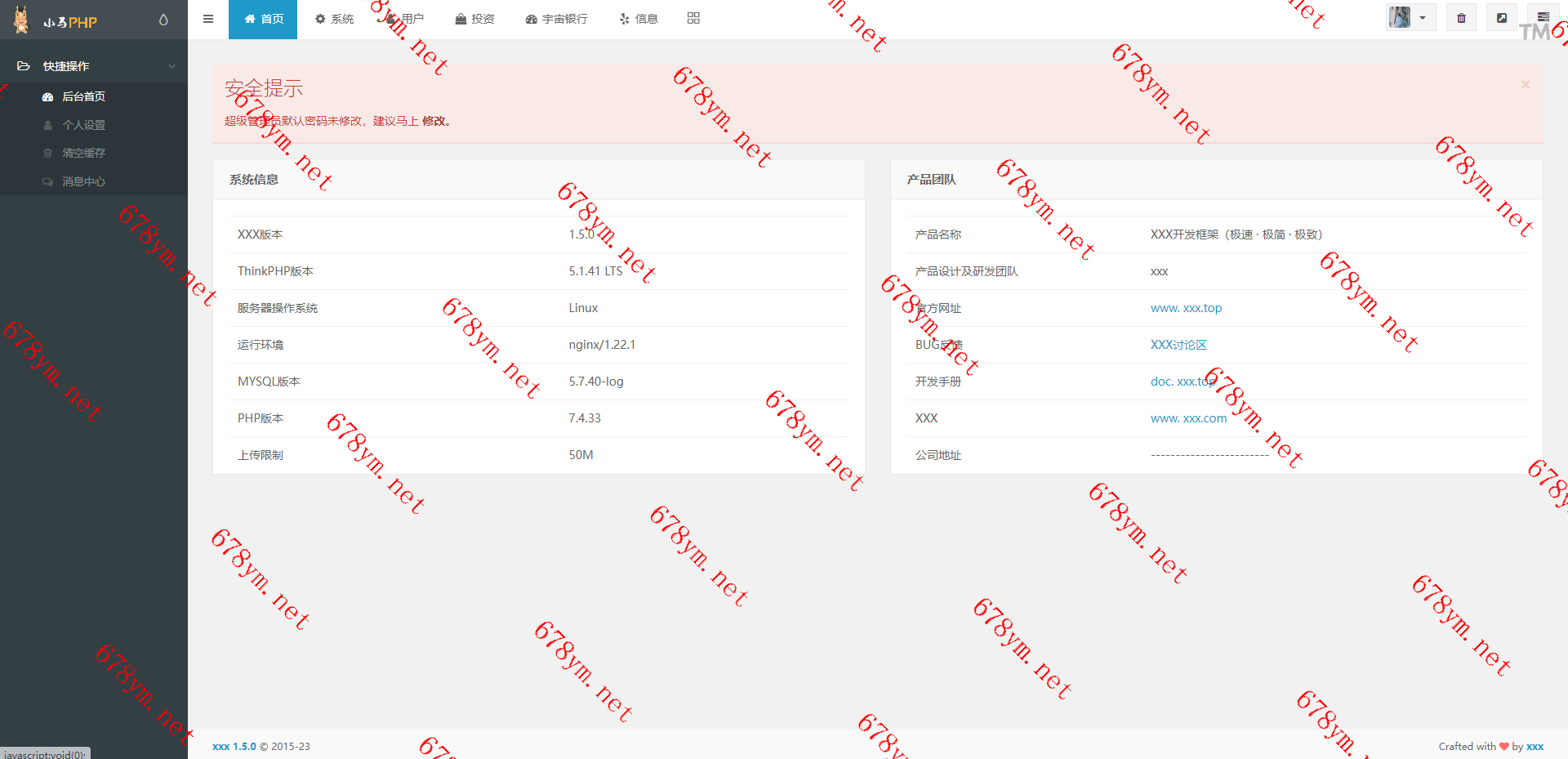Open the grid modules icon
The image size is (1568, 759).
click(693, 19)
